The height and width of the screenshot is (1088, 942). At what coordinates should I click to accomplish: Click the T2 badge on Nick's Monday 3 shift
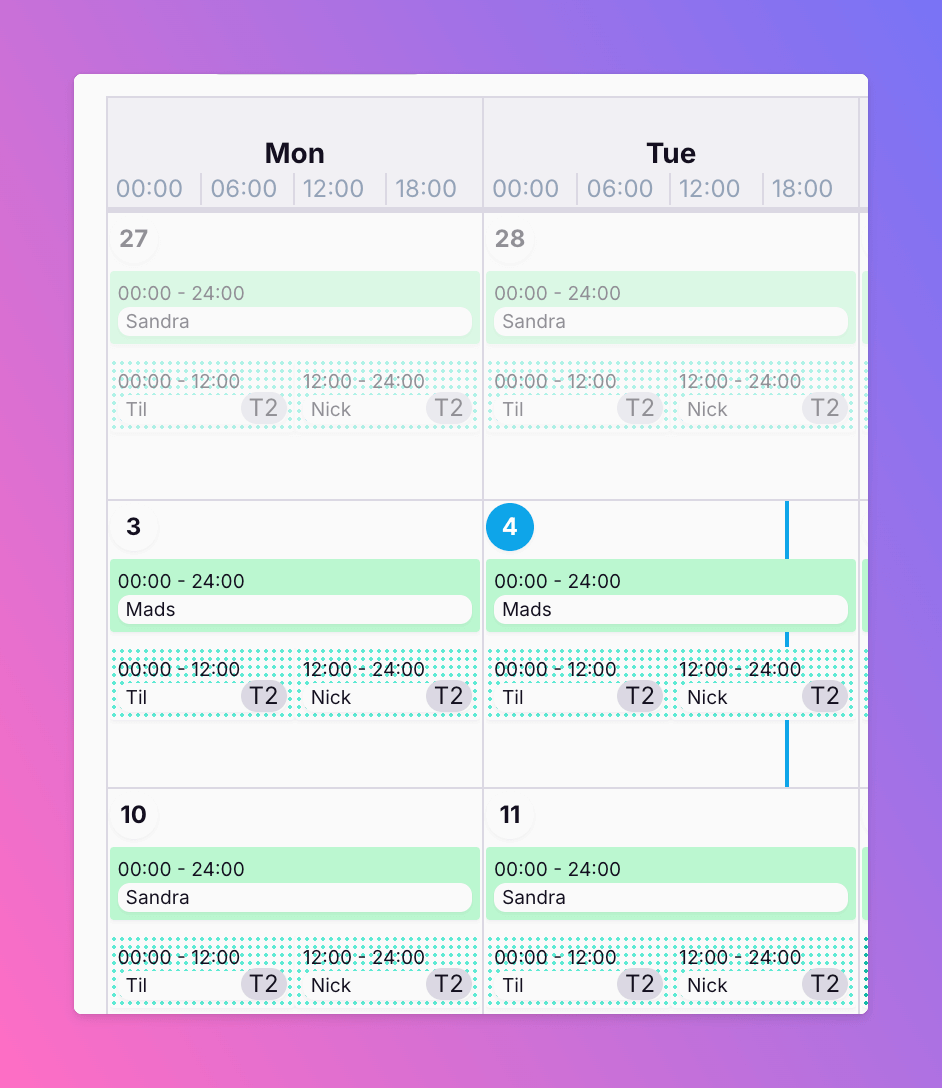pos(449,696)
